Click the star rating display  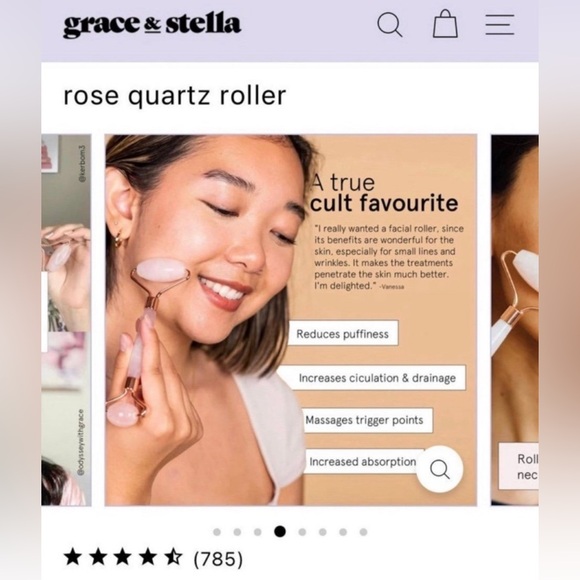[123, 557]
